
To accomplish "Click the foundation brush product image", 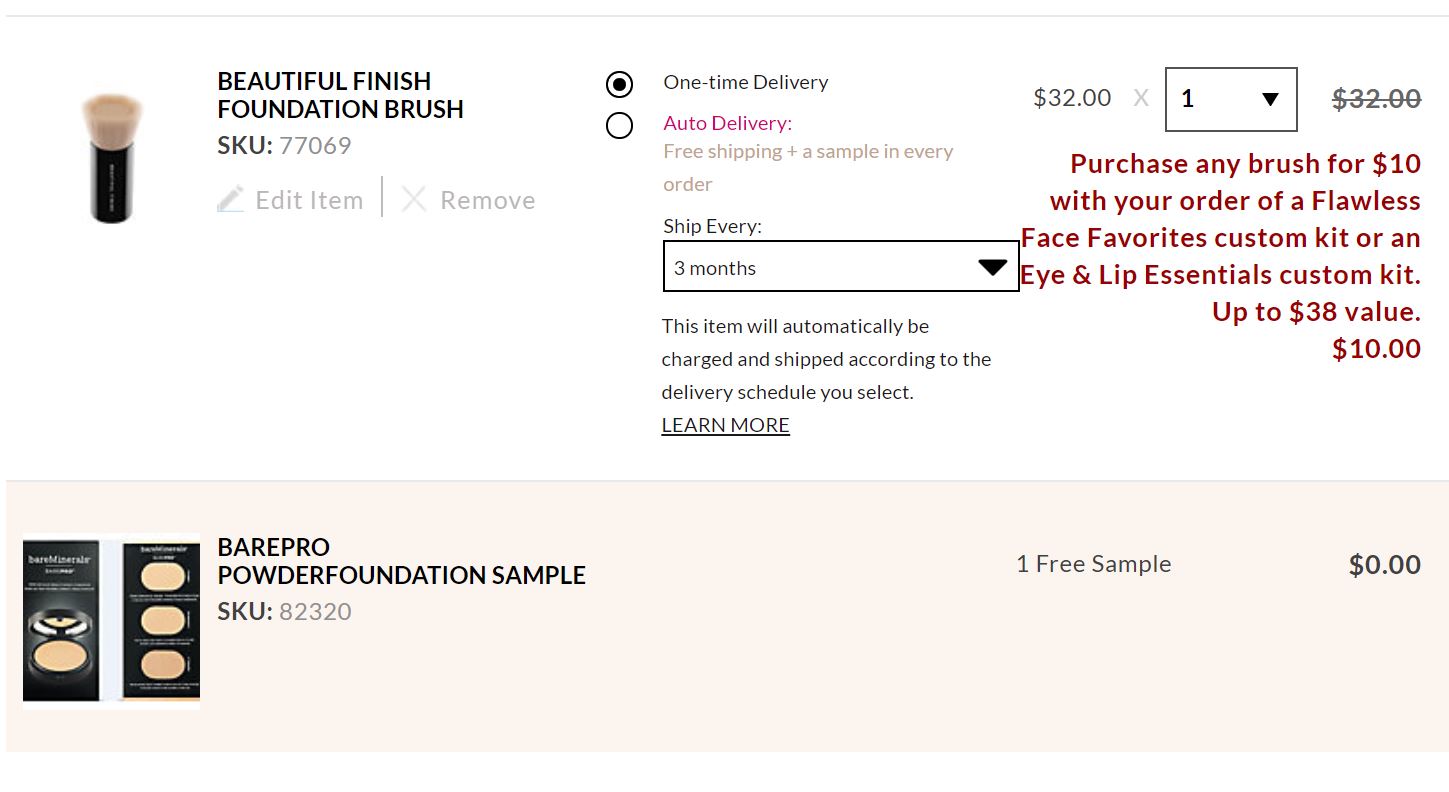I will [x=112, y=157].
